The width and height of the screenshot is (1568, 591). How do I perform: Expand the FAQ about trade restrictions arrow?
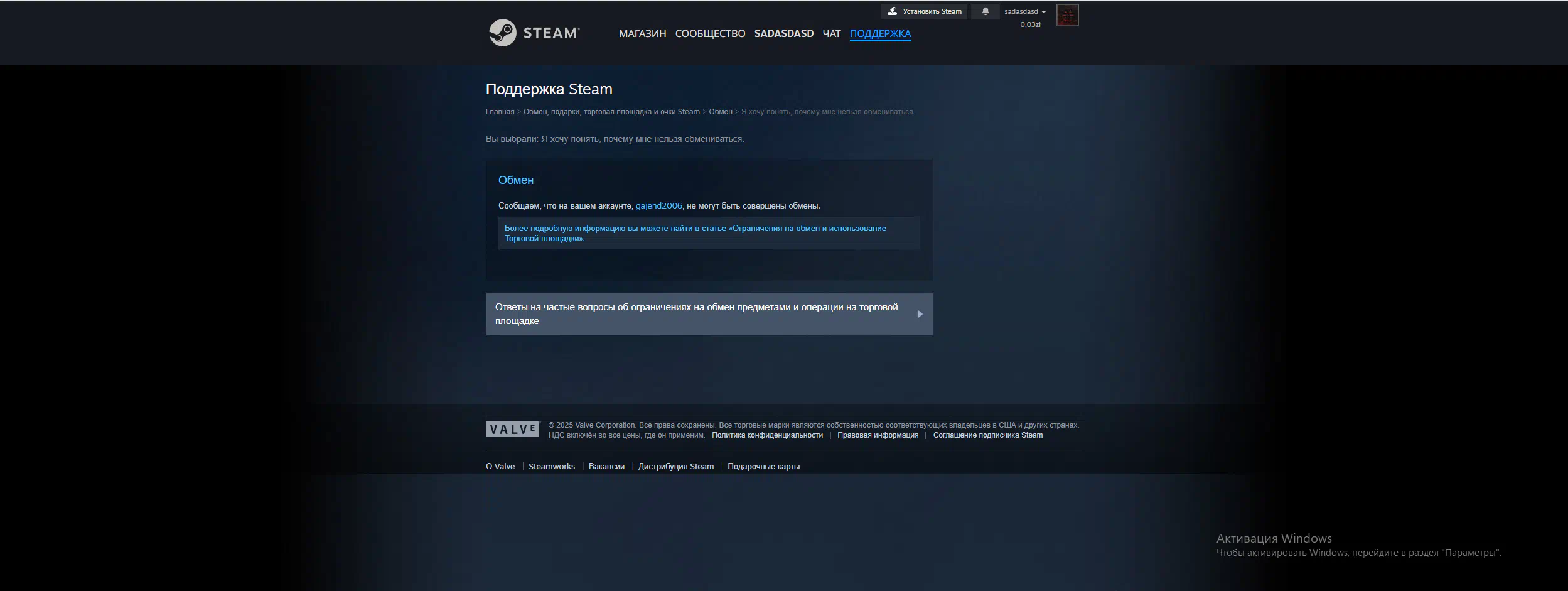click(x=920, y=314)
